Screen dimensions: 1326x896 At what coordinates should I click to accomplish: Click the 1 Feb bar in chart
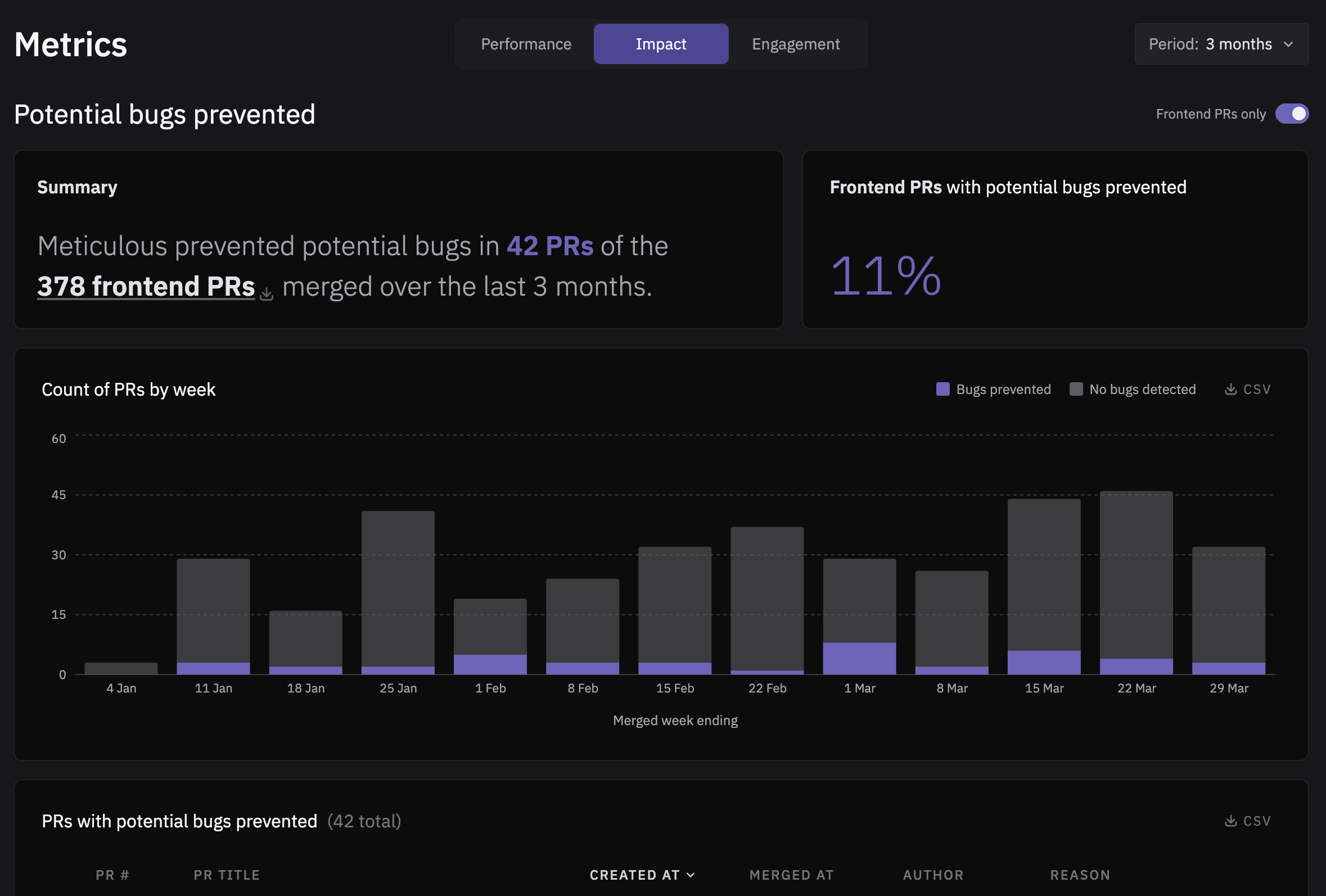click(x=490, y=636)
